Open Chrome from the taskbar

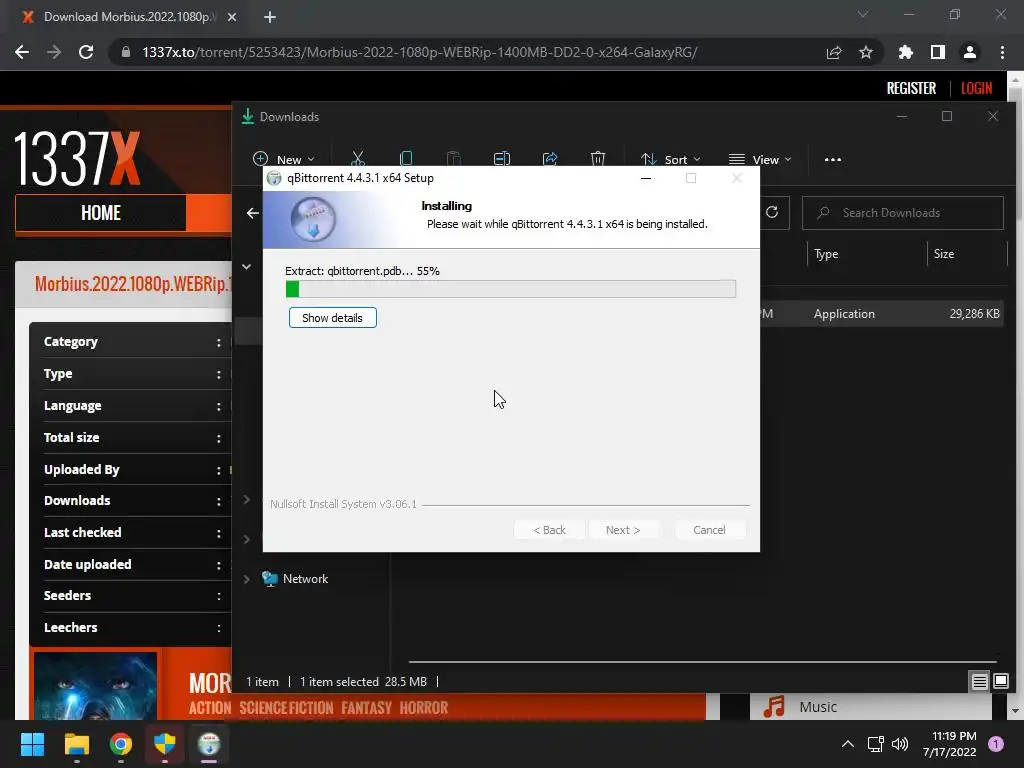tap(121, 744)
